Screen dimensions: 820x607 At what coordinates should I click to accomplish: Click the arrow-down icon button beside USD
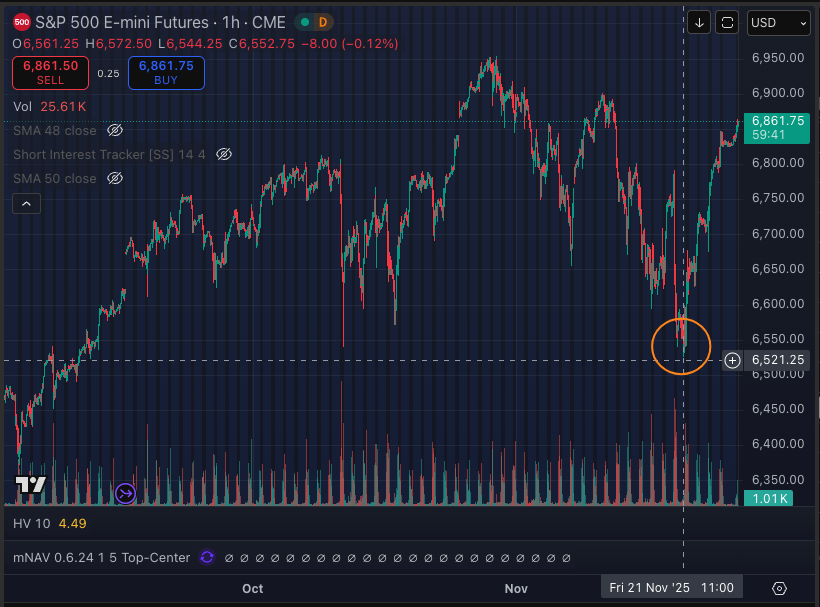point(699,22)
